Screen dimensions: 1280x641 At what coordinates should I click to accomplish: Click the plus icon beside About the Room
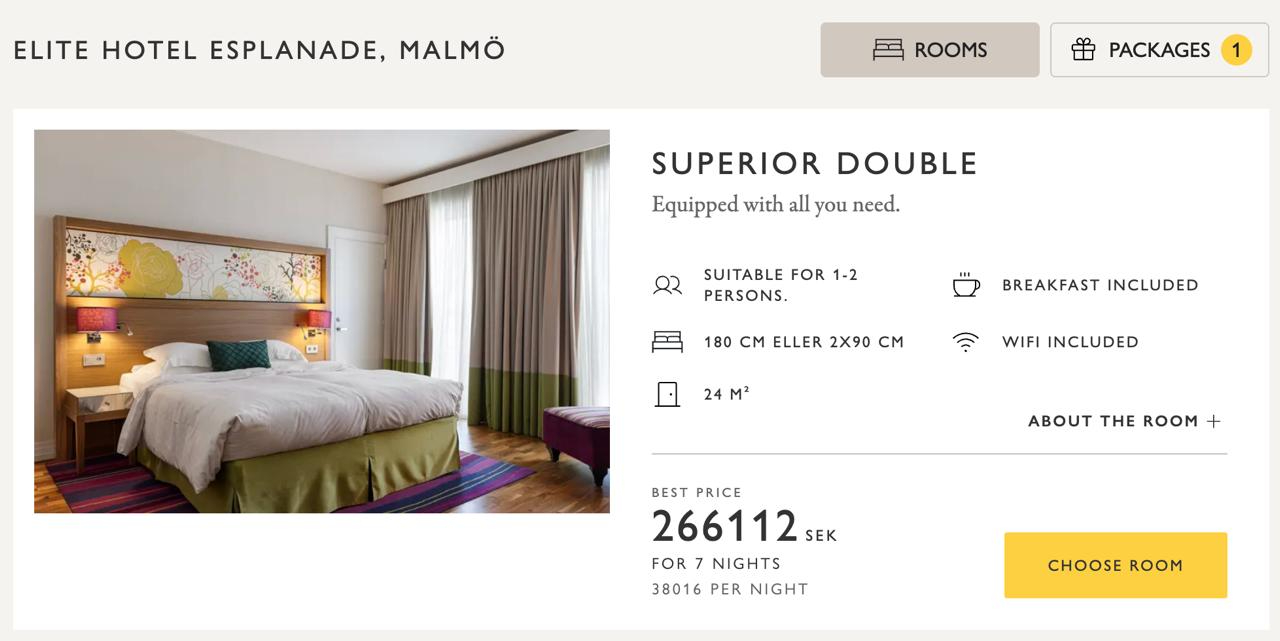coord(1214,421)
